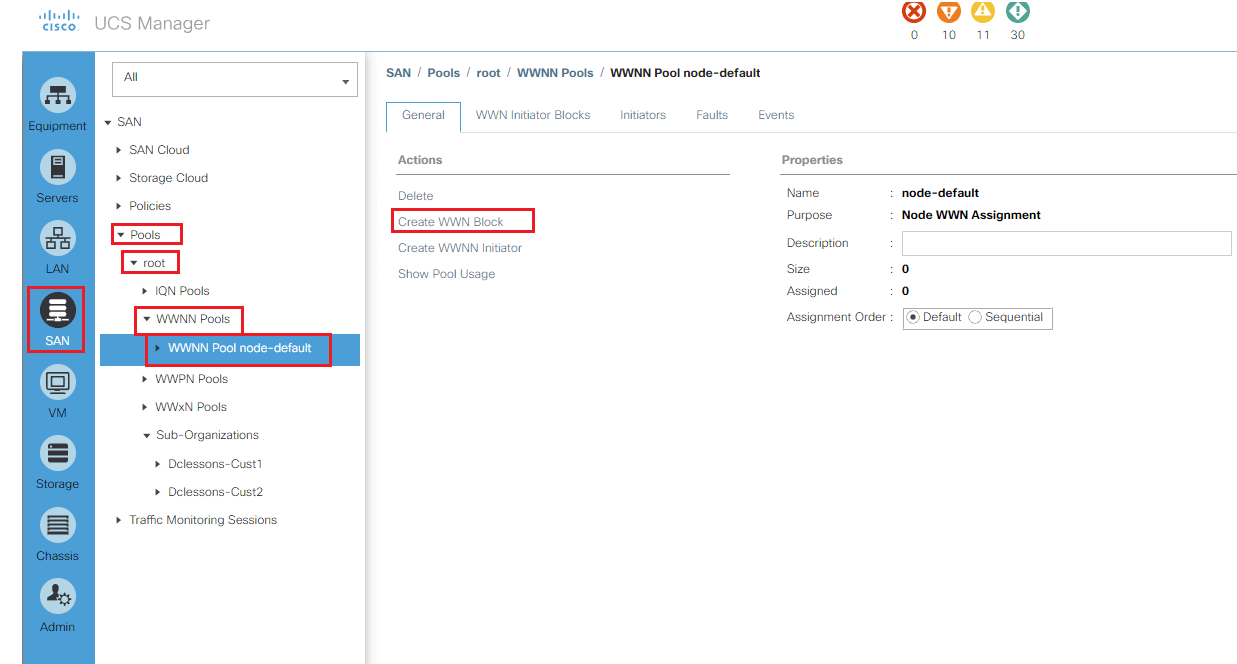Collapse the SAN tree root node
Viewport: 1237px width, 664px height.
click(x=108, y=123)
